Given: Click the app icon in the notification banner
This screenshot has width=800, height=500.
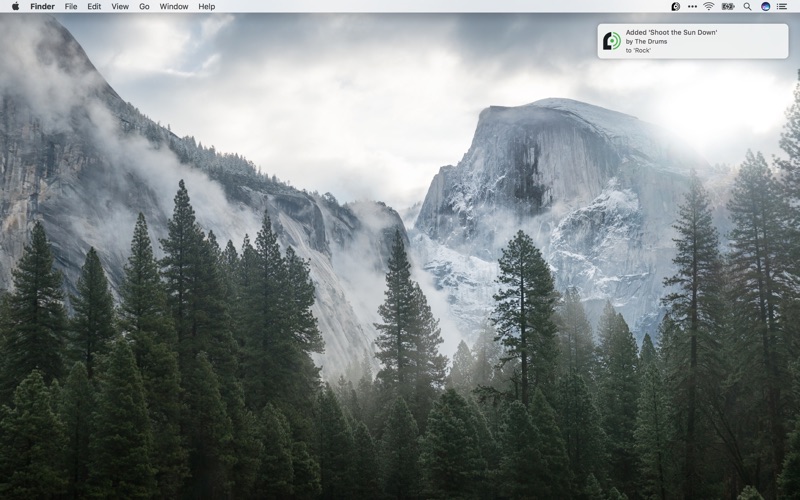Looking at the screenshot, I should [612, 41].
